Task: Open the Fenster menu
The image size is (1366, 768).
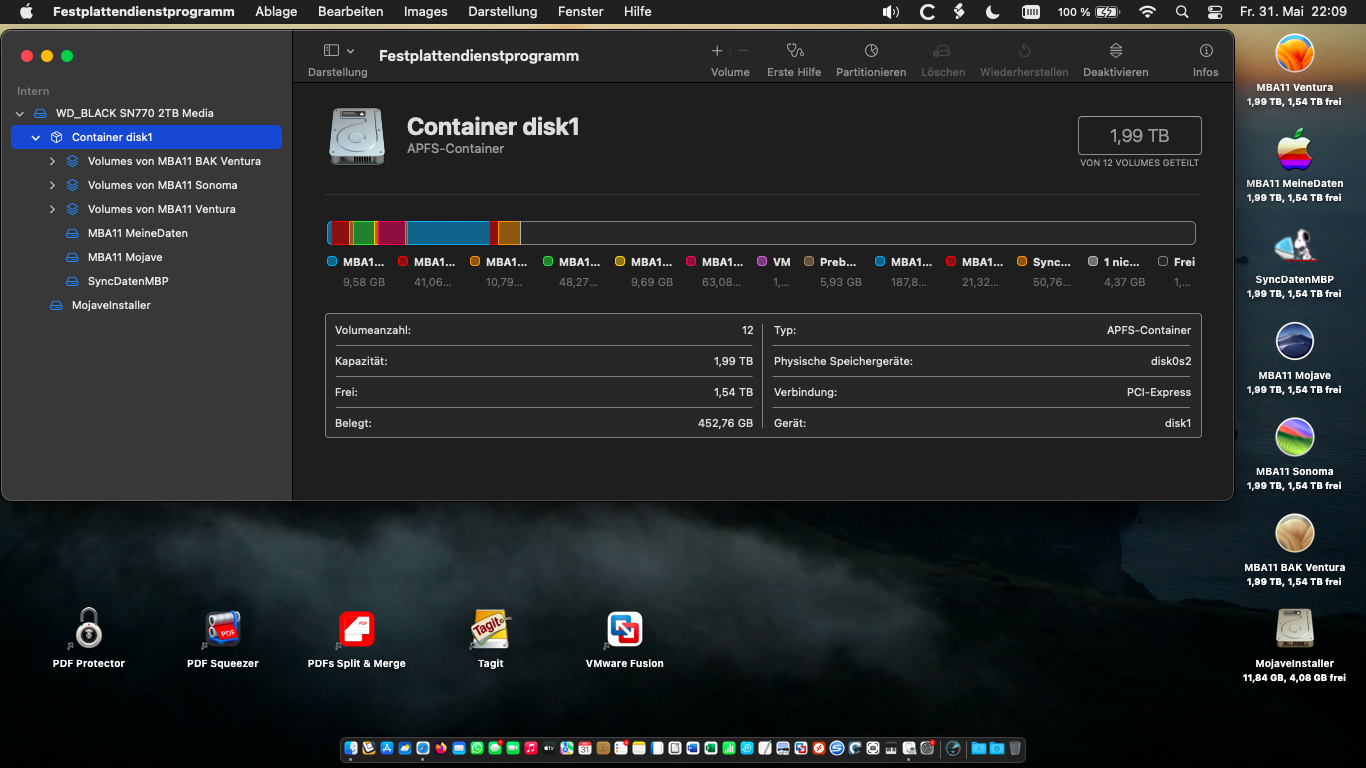Action: 580,12
